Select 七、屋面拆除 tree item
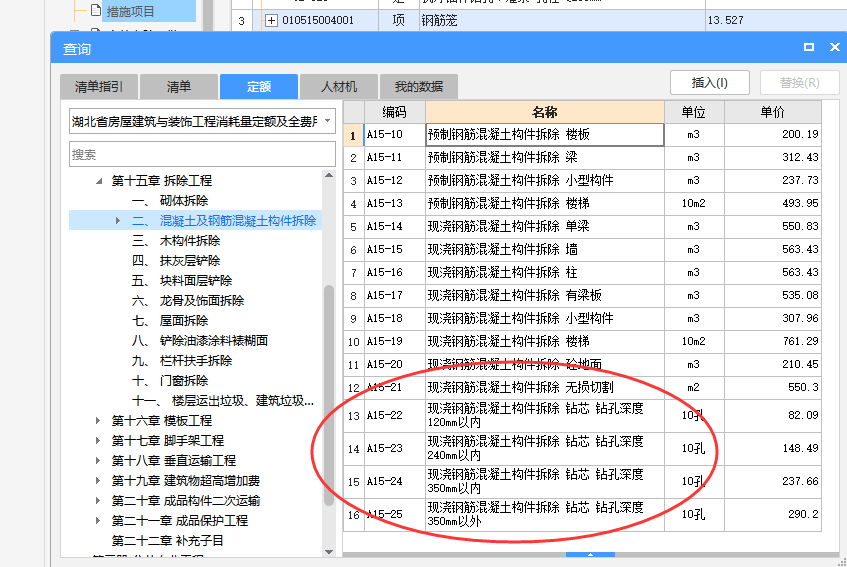The width and height of the screenshot is (847, 567). click(x=170, y=321)
